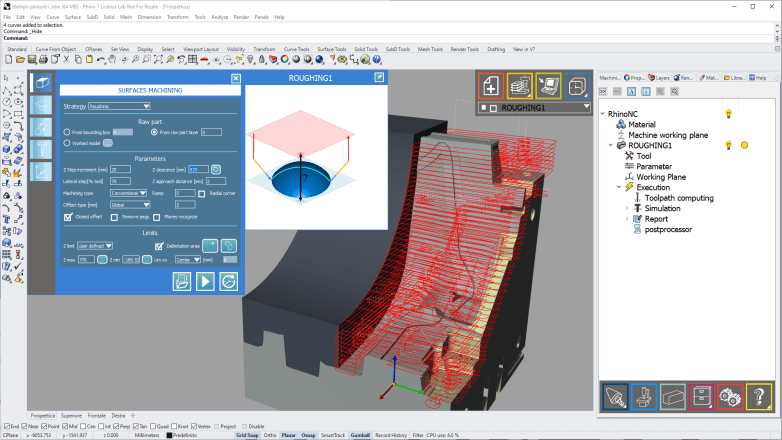782x440 pixels.
Task: Toggle ROUGHING1 visibility lightbulb in tree
Action: pyautogui.click(x=729, y=145)
